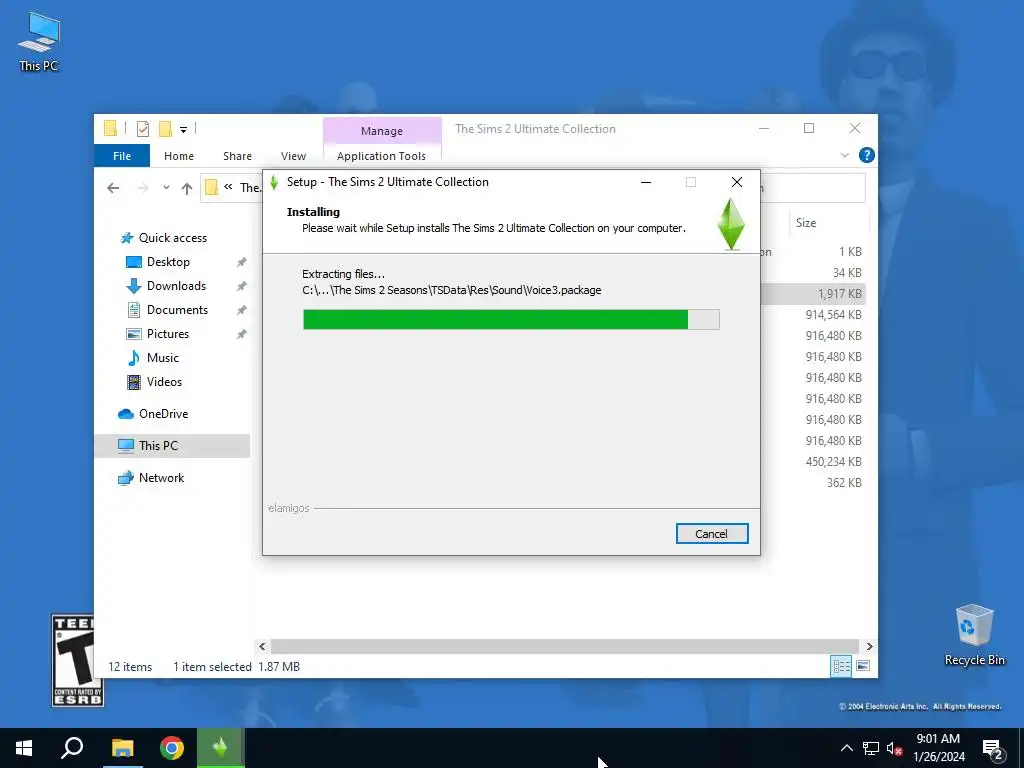Click the New folder quick access icon
The image size is (1024, 768).
point(165,129)
